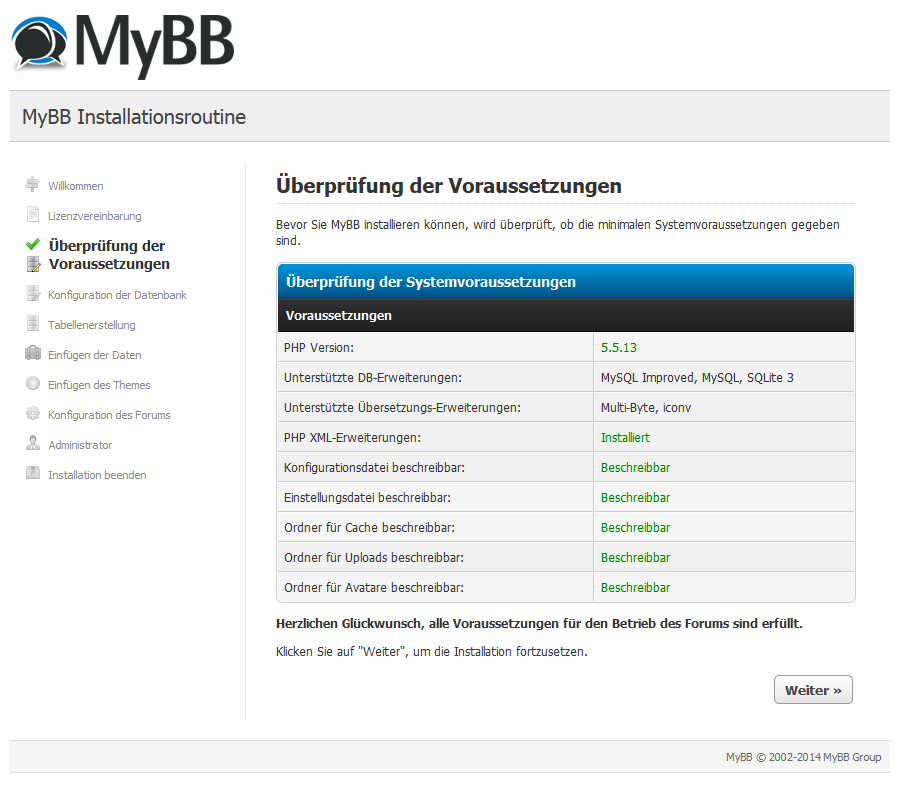Click the 5.5.13 version value
Screen dimensions: 900x793
point(619,348)
